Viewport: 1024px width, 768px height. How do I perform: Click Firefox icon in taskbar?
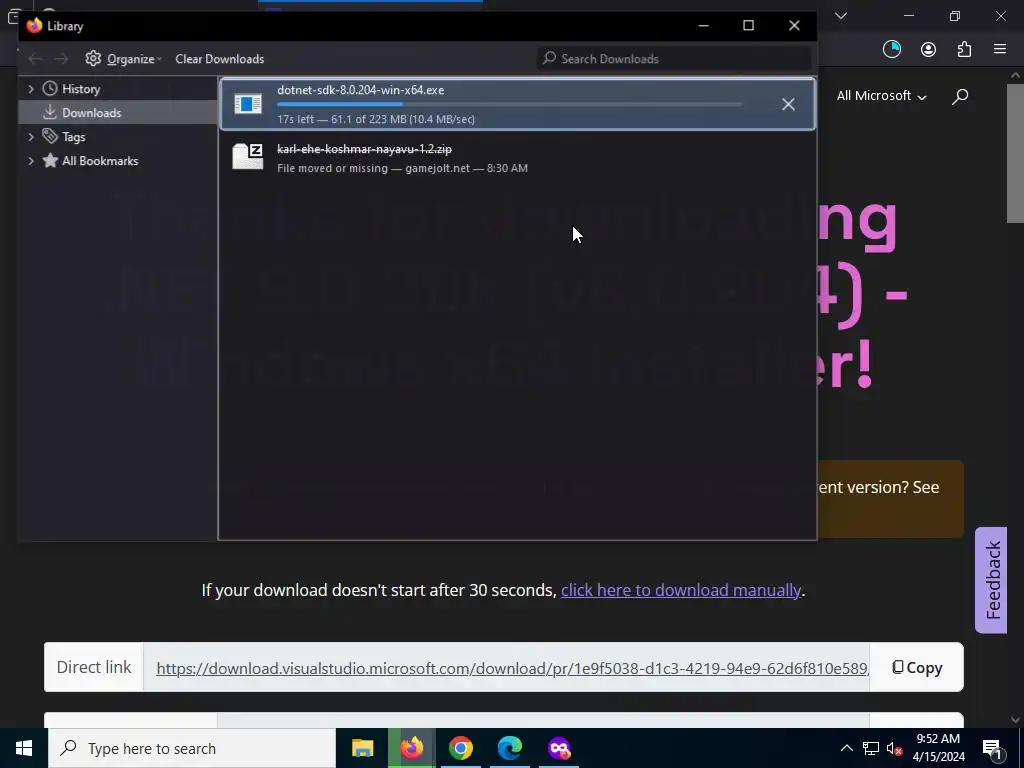click(411, 748)
